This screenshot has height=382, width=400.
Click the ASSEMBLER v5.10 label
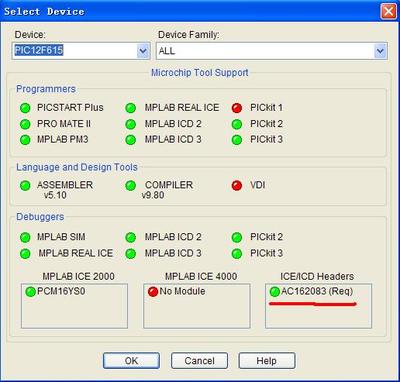coord(65,190)
